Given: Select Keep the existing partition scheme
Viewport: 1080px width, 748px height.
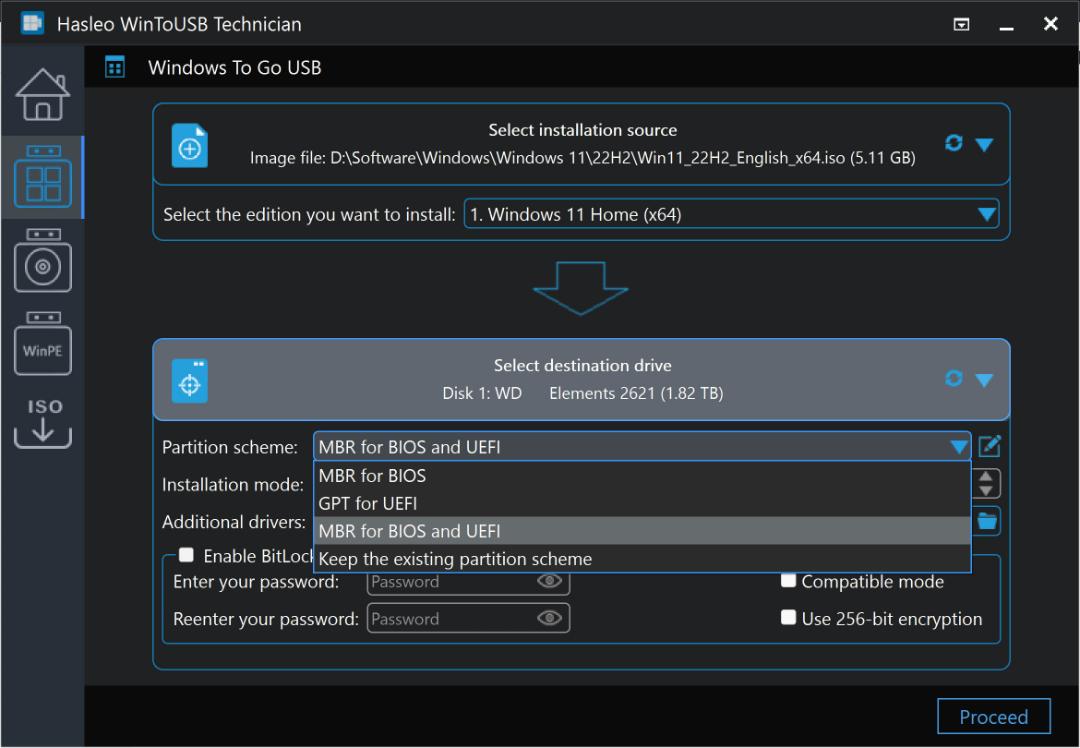Looking at the screenshot, I should click(x=642, y=559).
